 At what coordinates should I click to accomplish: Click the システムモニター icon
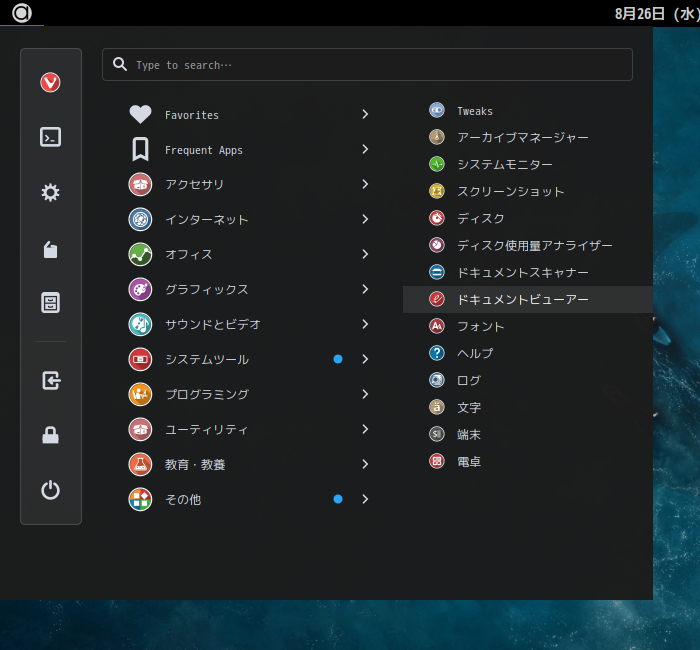(x=437, y=164)
